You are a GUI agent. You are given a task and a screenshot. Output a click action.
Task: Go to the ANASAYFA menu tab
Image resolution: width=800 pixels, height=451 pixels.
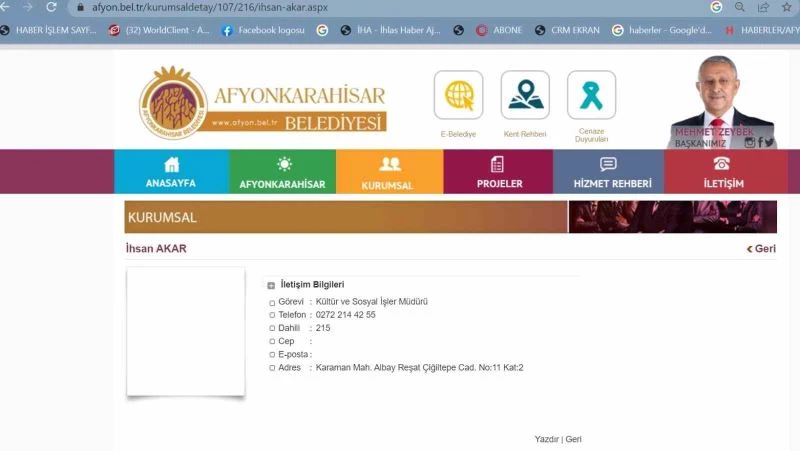(x=171, y=172)
